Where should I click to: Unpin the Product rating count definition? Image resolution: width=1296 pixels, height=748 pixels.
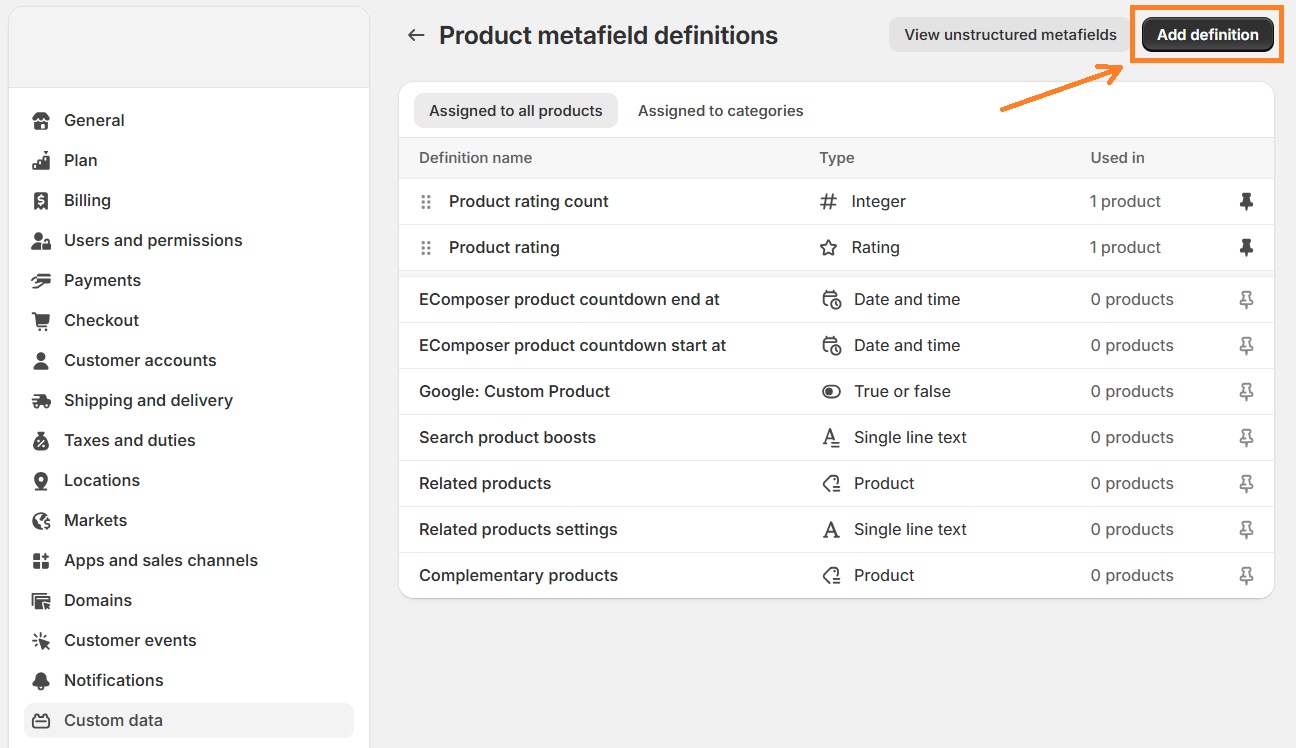click(x=1246, y=201)
